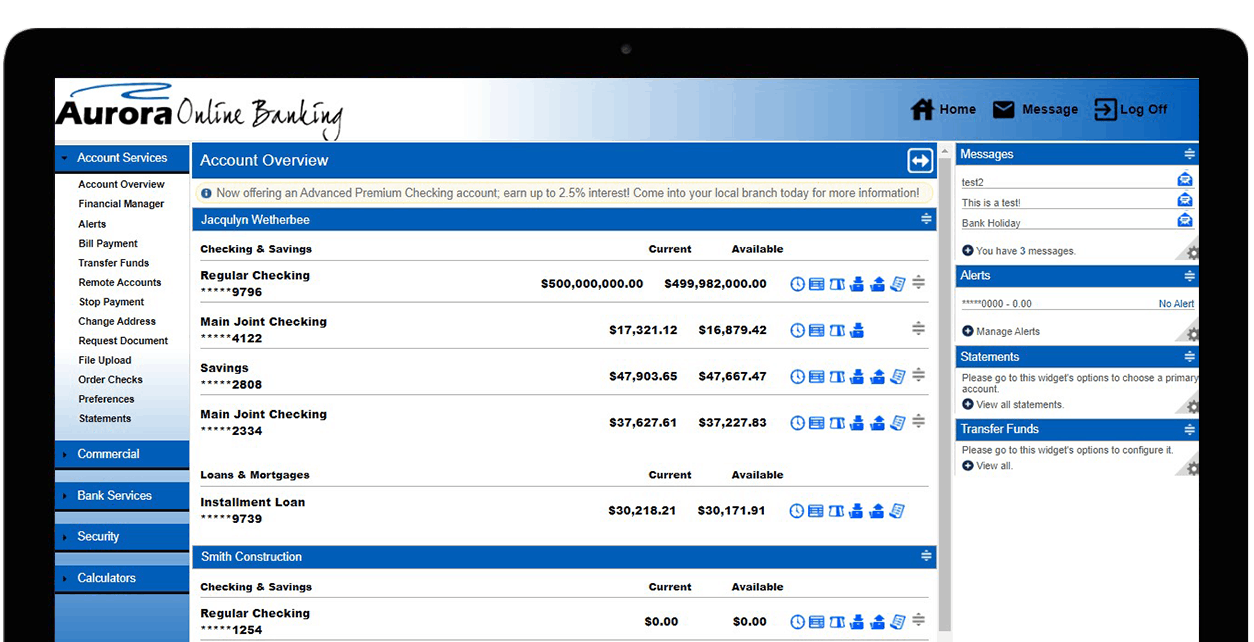Click the 'You have 3 messages' link
The width and height of the screenshot is (1254, 642).
pyautogui.click(x=1019, y=251)
